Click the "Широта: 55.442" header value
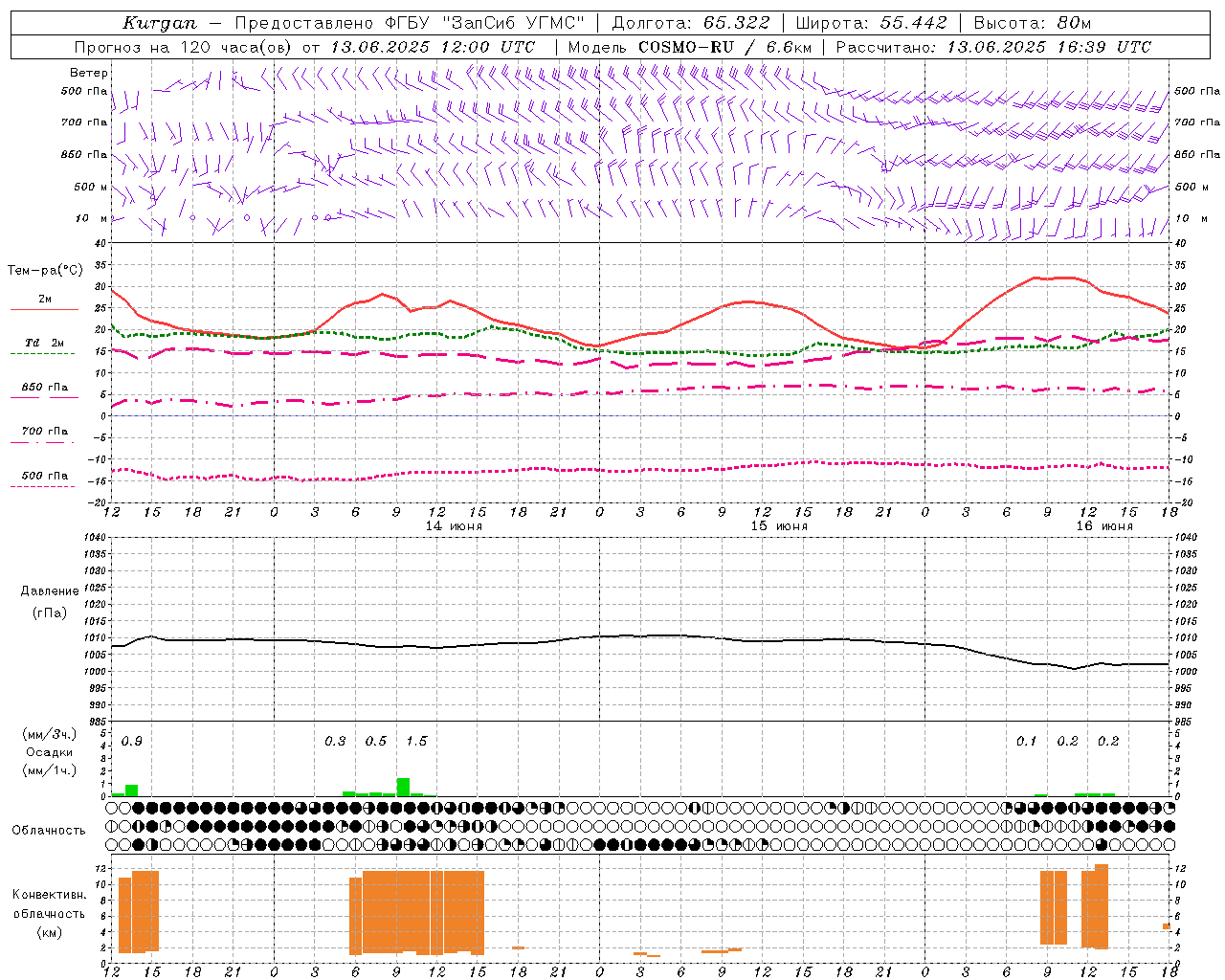The width and height of the screenshot is (1225, 980). coord(872,23)
